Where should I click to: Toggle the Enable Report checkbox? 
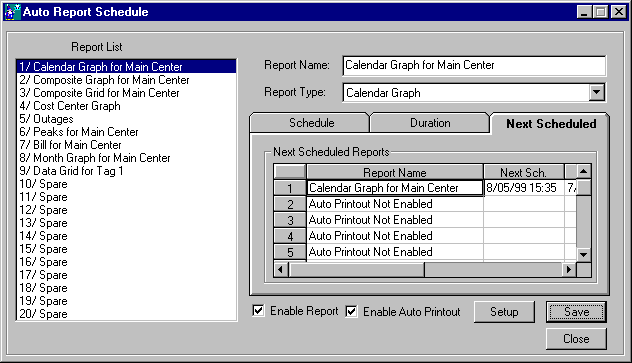coord(258,311)
